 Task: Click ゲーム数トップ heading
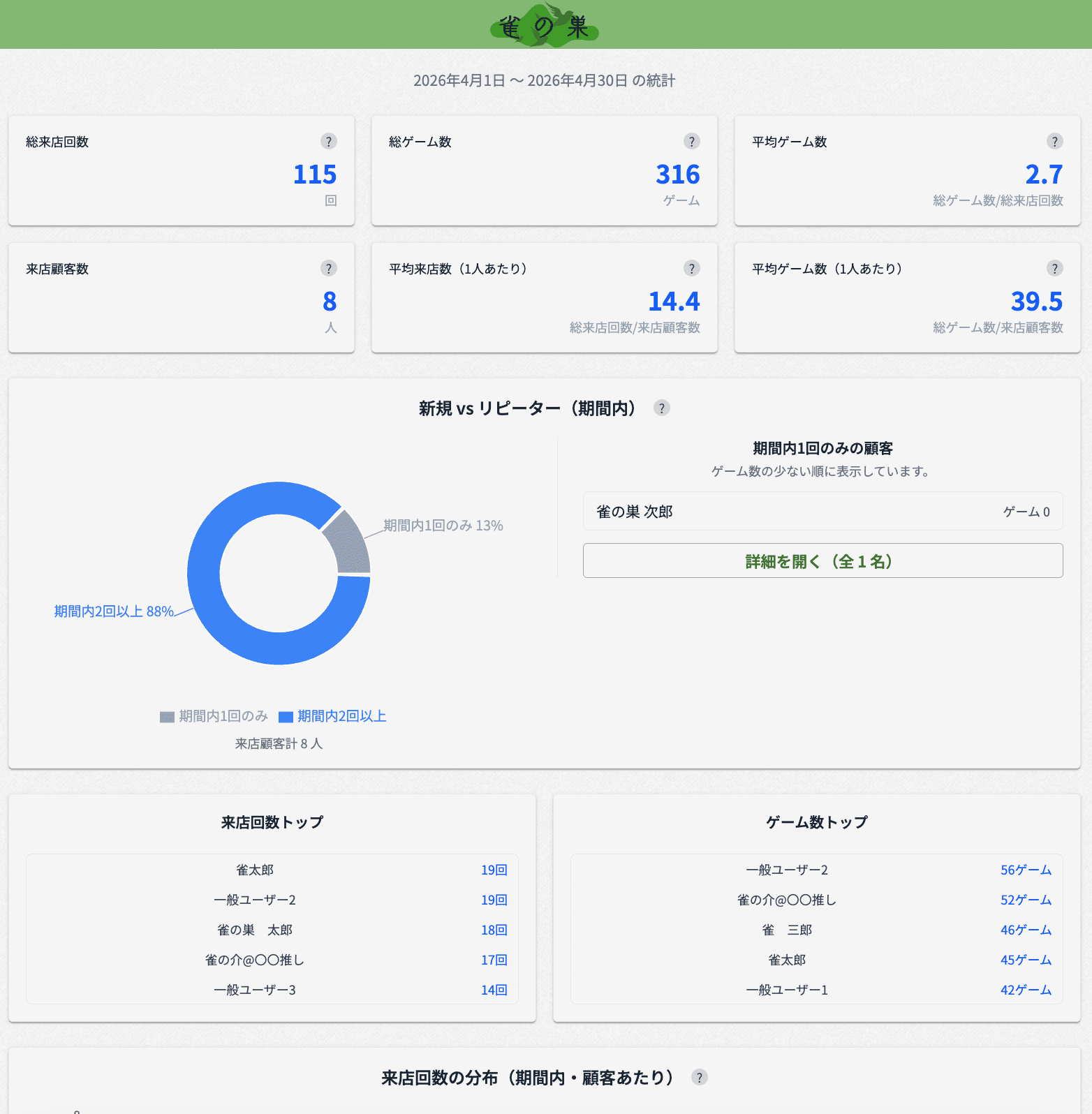[x=817, y=822]
